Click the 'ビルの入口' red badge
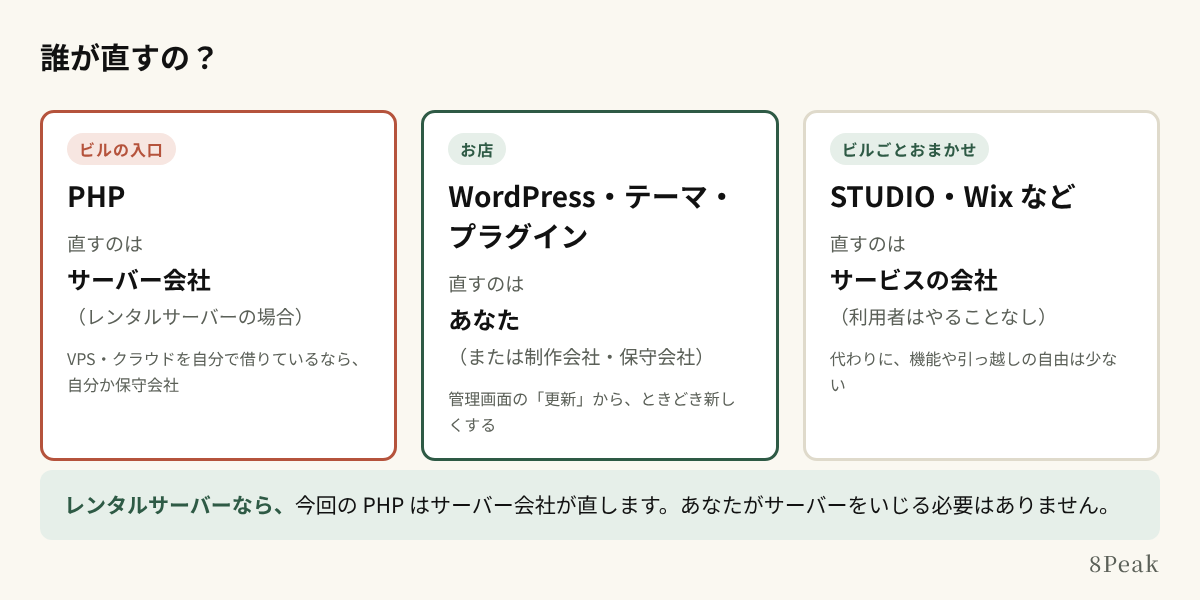 tap(121, 149)
